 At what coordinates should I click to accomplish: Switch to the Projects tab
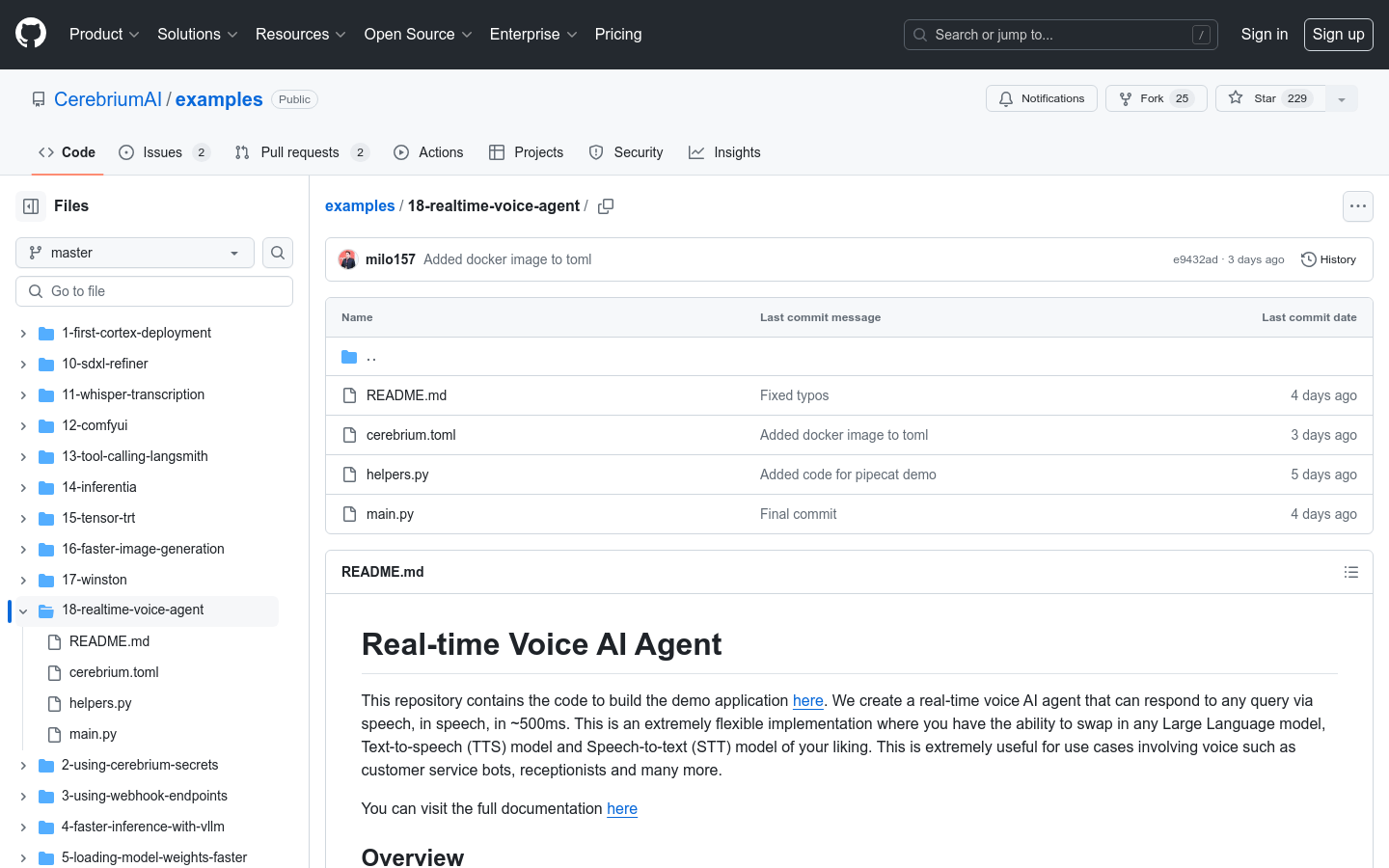(526, 152)
